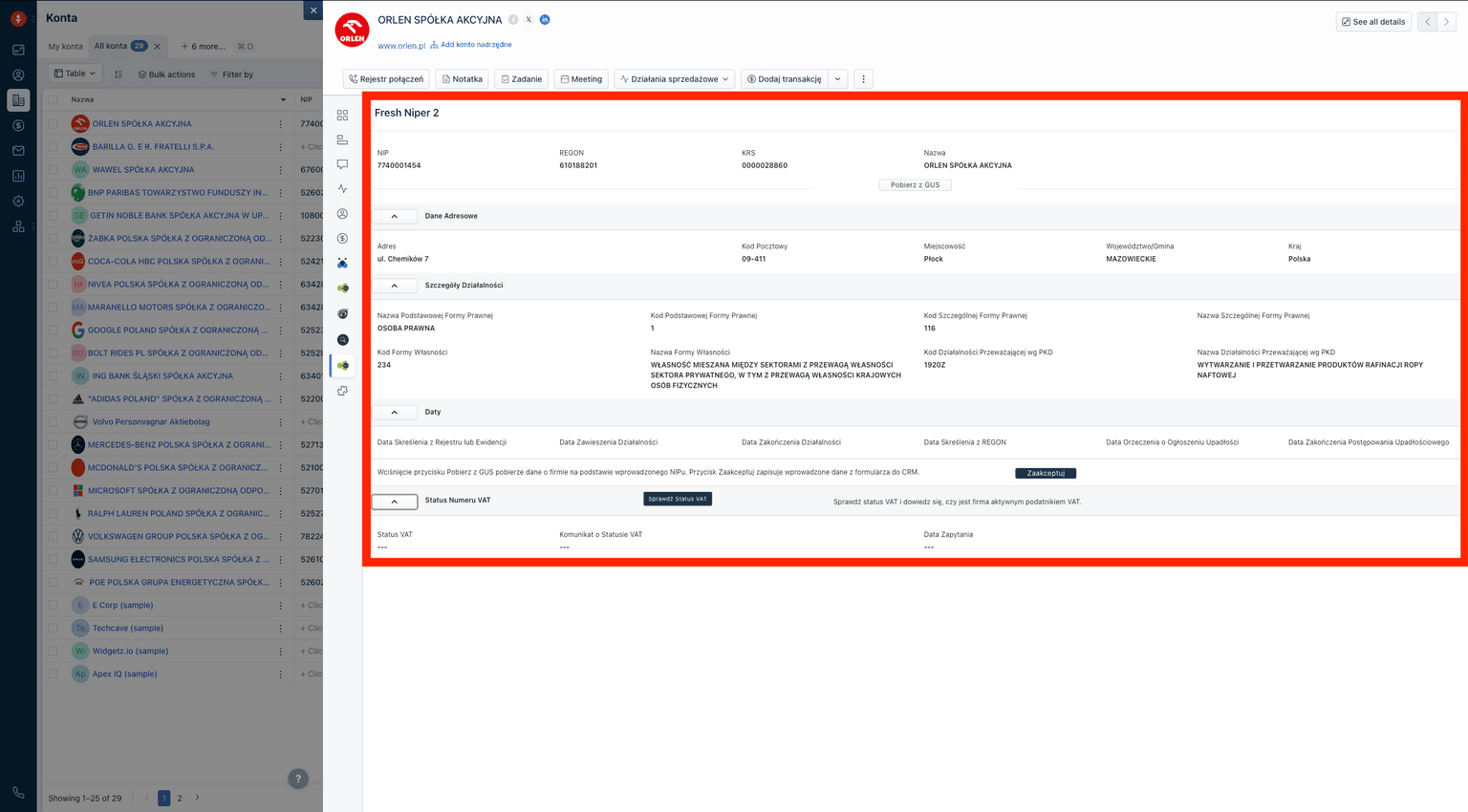The width and height of the screenshot is (1468, 812).
Task: Click the Zaakceptuj button
Action: tap(1046, 473)
